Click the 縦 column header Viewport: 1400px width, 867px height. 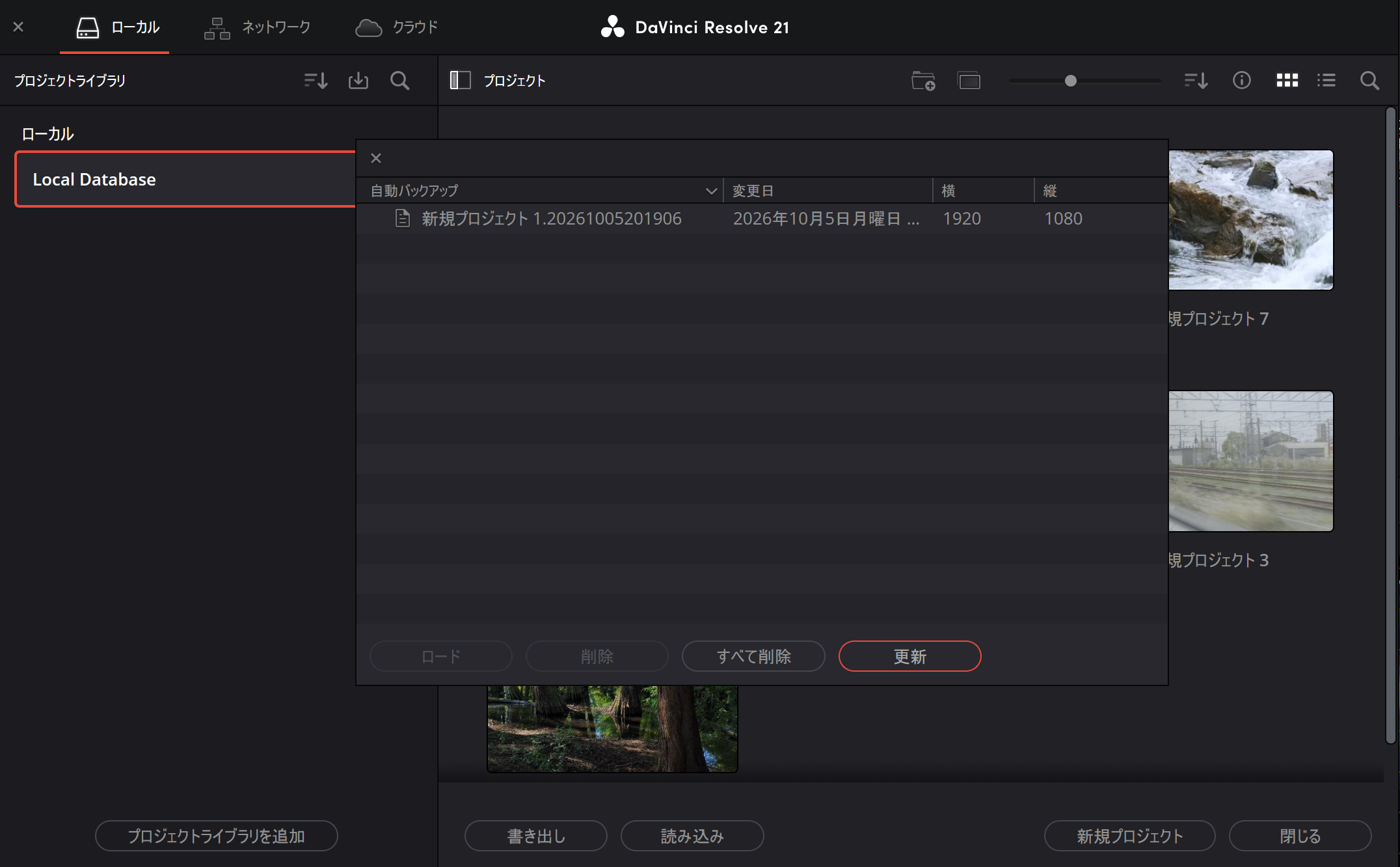point(1101,191)
